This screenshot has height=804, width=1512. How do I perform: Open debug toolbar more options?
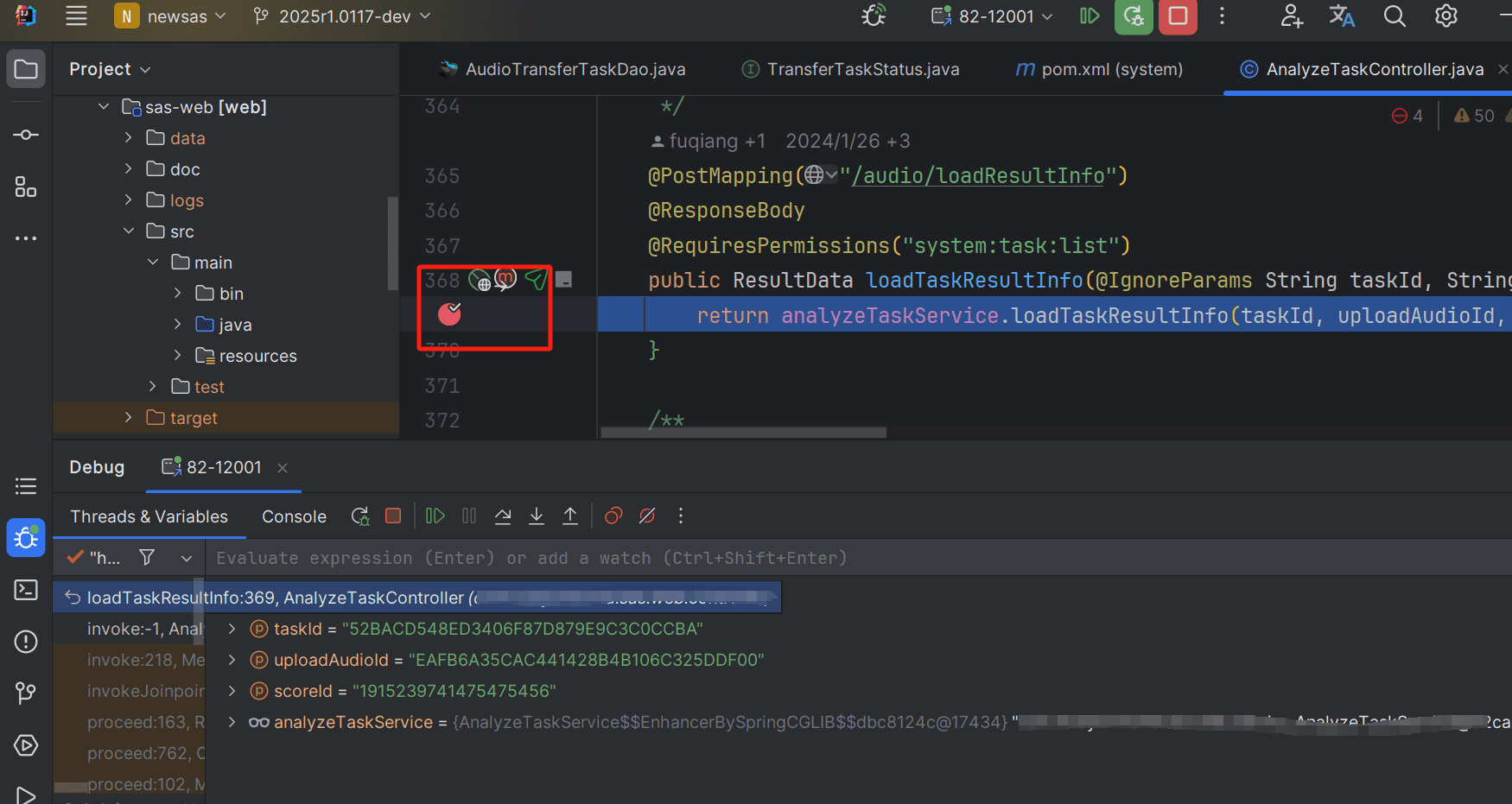click(x=681, y=516)
